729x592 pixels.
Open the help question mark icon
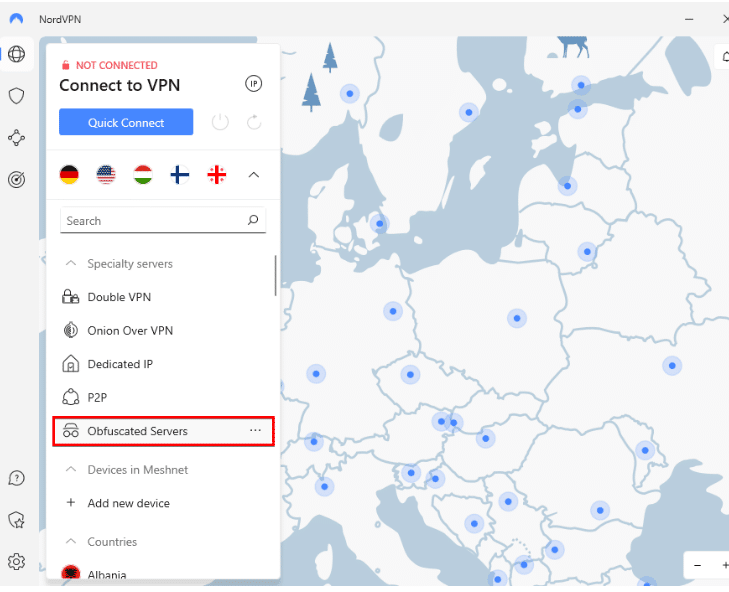tap(16, 478)
